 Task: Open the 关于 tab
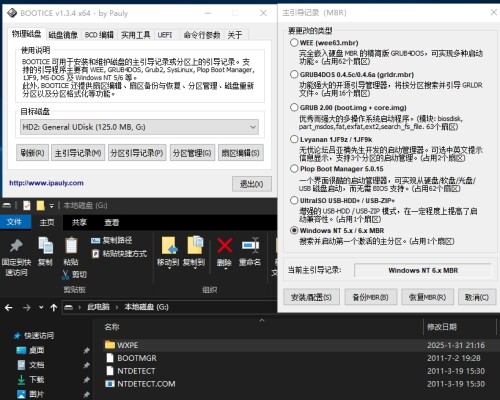pyautogui.click(x=235, y=35)
